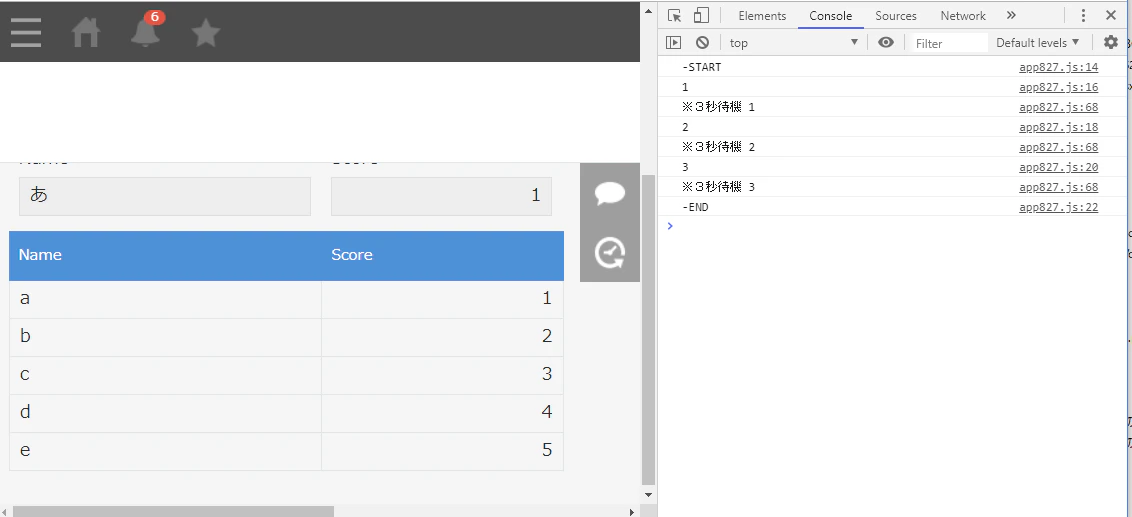Select the score value 5 in row e
Screen dimensions: 1132x517
click(x=547, y=451)
